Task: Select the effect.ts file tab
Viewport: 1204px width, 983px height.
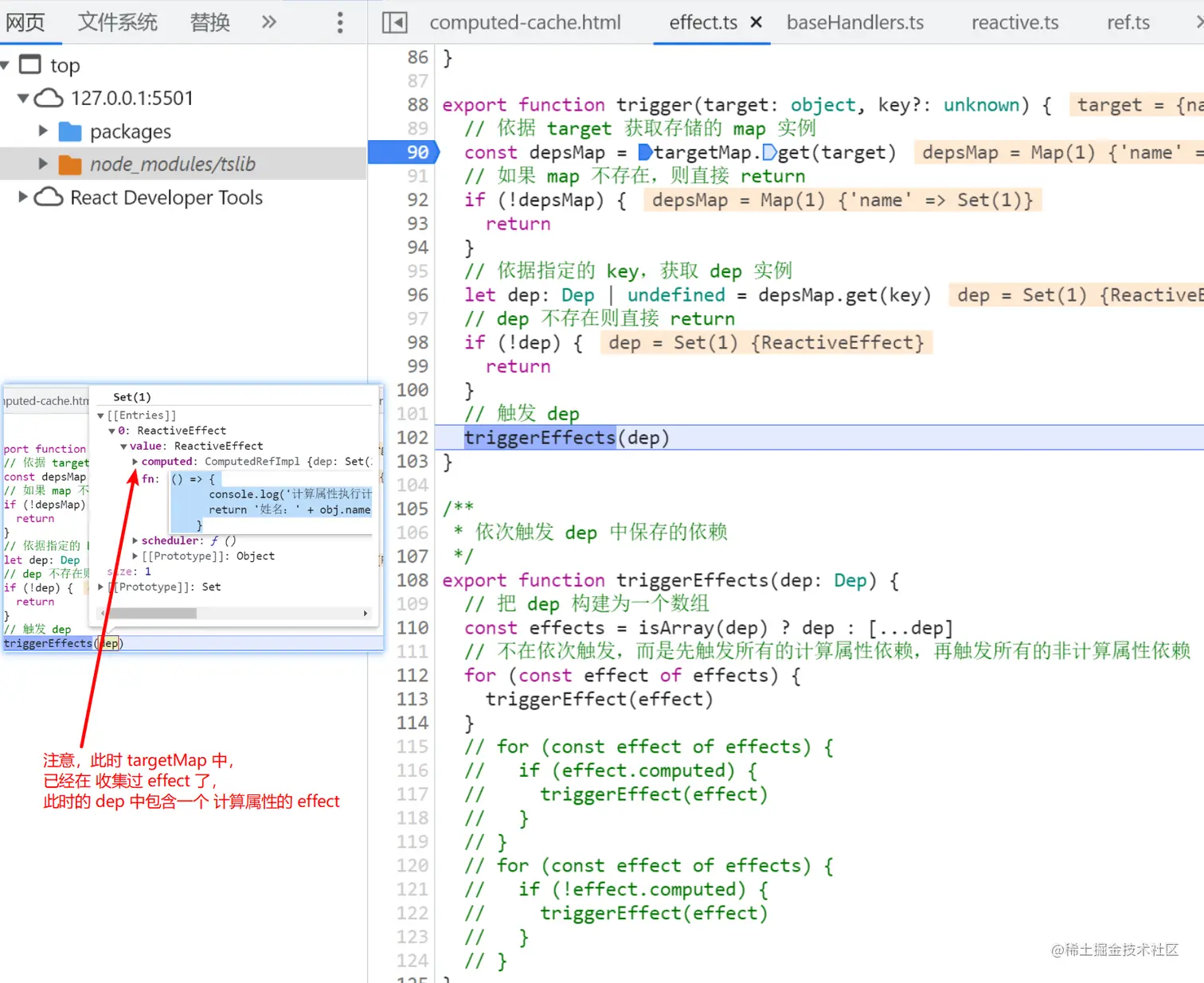Action: tap(703, 22)
